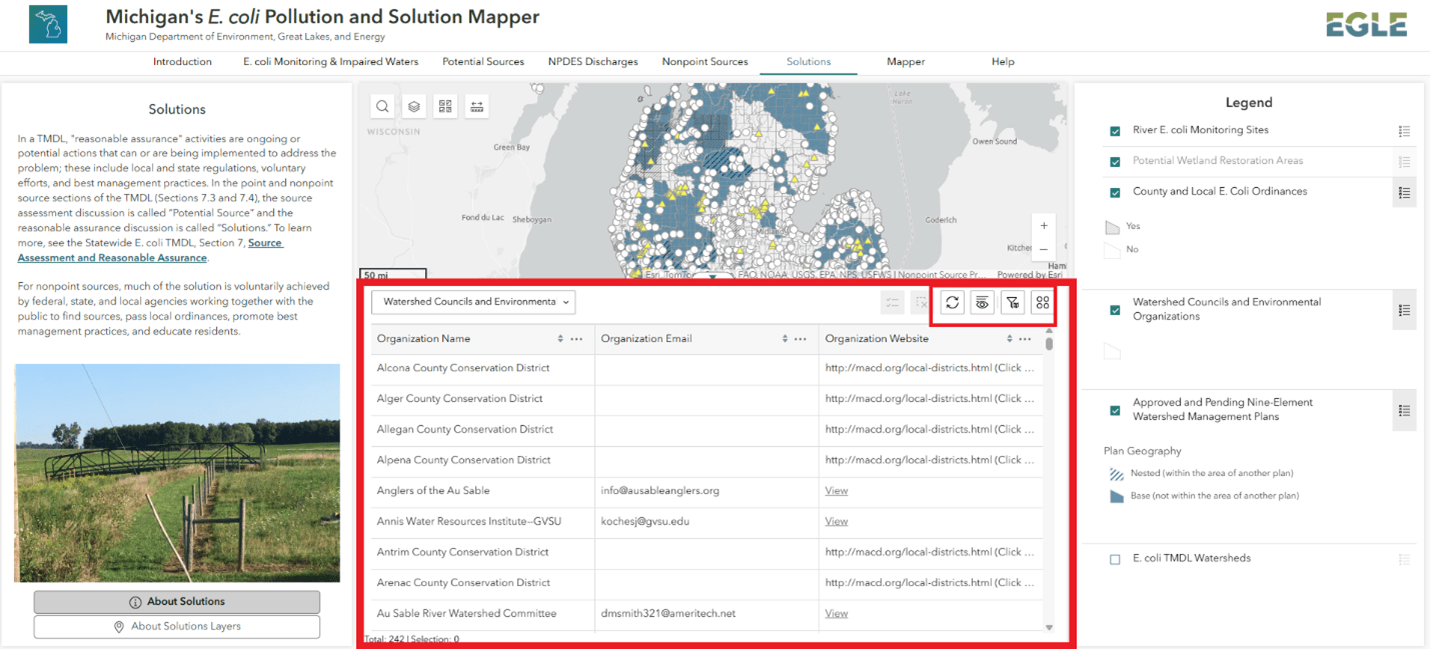Click info@ausableanglers.org email cell

[x=707, y=491]
